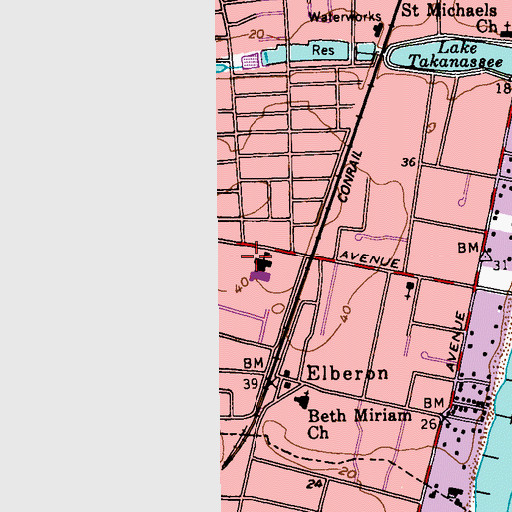Click the Beth Miriam church building symbol
The height and width of the screenshot is (512, 512).
click(303, 400)
